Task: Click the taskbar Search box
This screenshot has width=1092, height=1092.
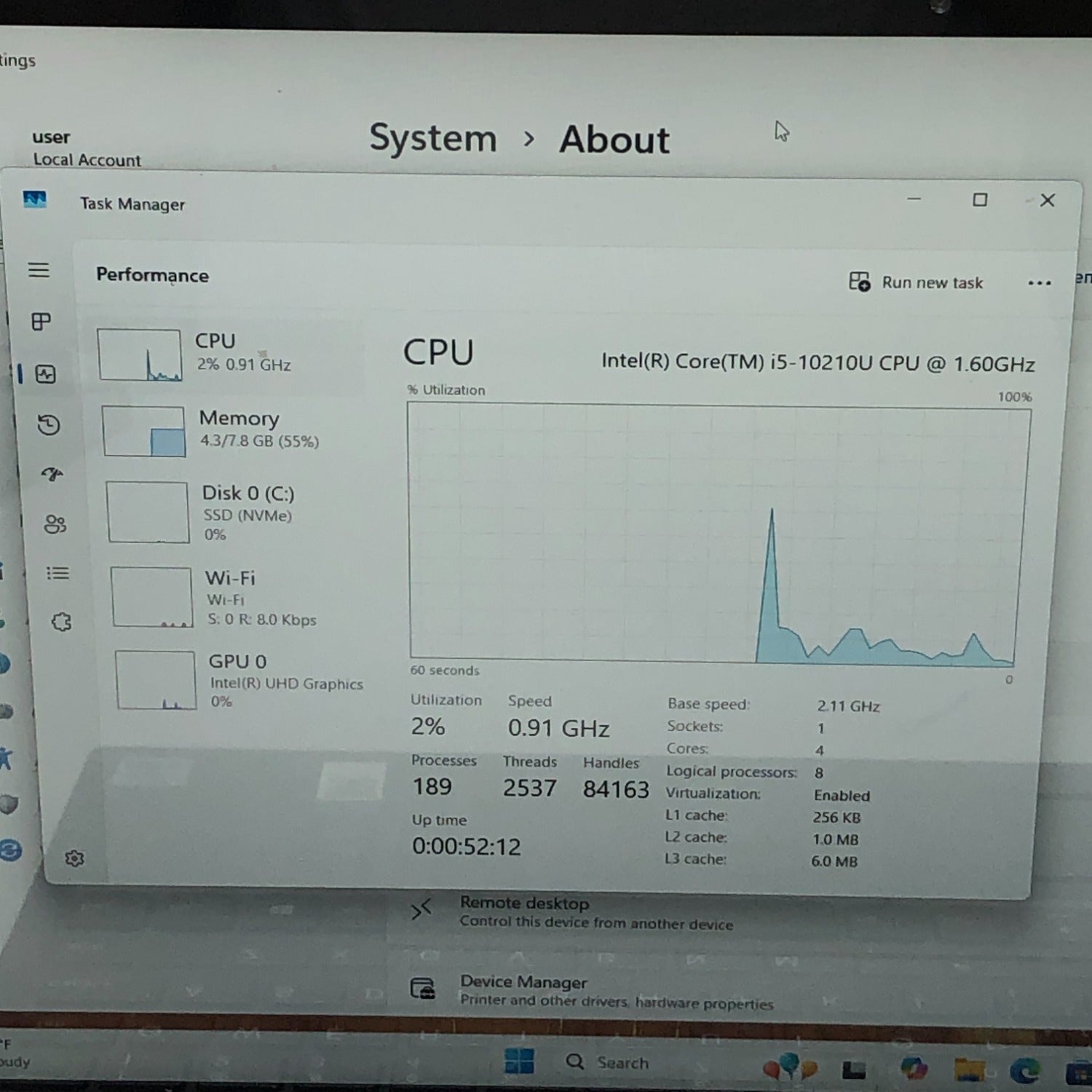Action: click(x=608, y=1062)
